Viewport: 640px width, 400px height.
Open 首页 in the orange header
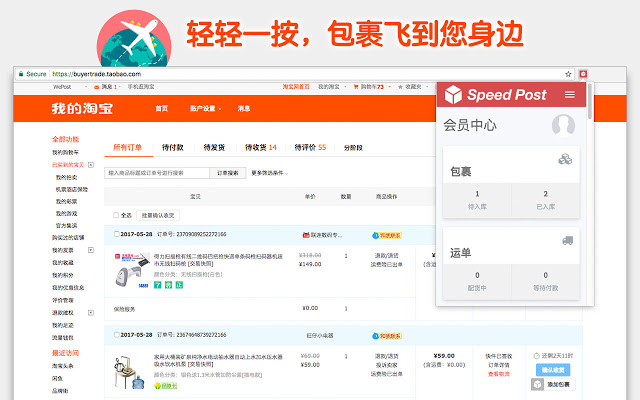pyautogui.click(x=162, y=109)
